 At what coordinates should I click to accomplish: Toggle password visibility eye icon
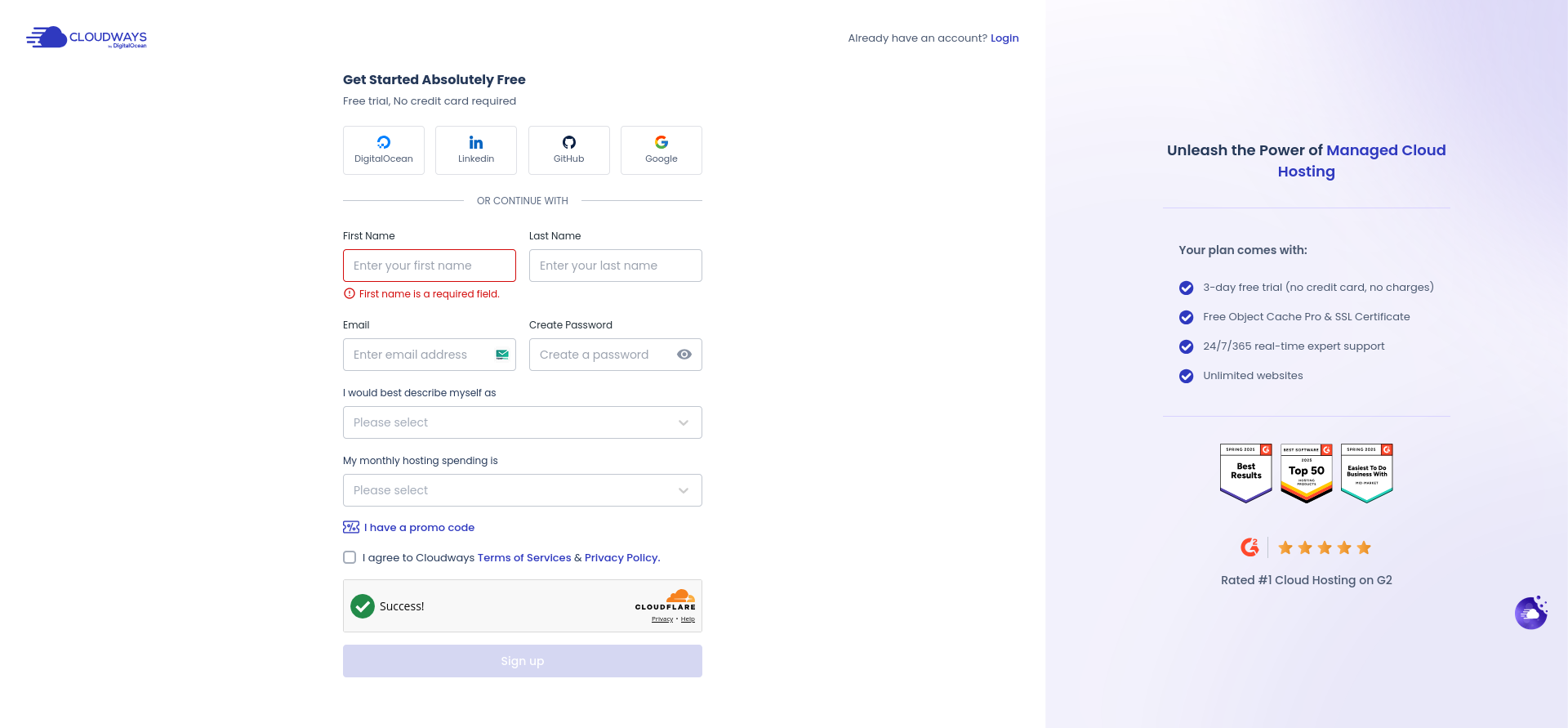point(684,355)
